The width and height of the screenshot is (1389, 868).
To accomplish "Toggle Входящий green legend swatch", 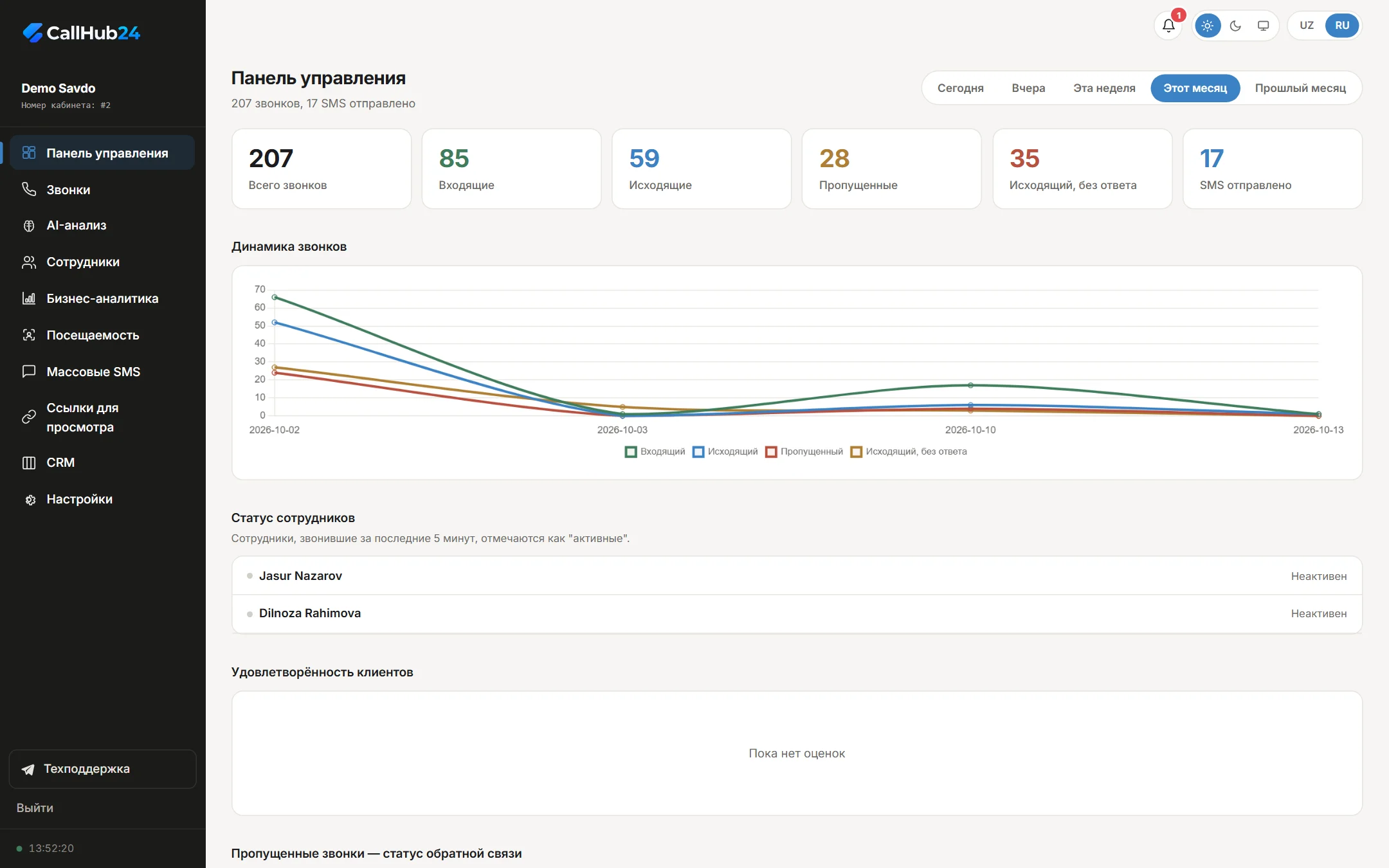I will point(631,452).
